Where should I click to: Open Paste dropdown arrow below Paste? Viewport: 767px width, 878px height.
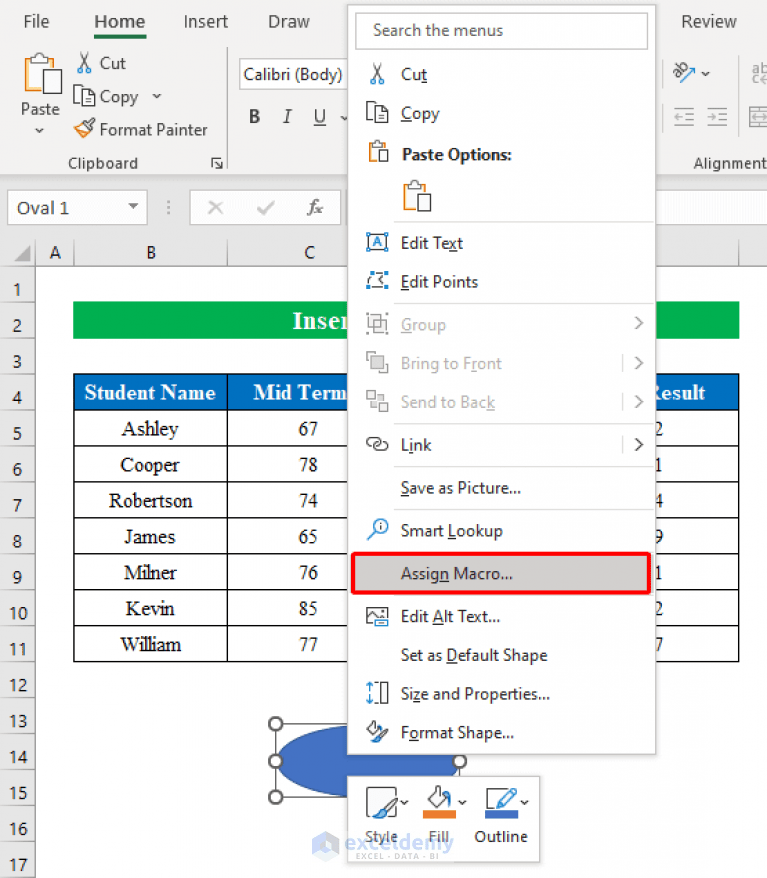(39, 130)
